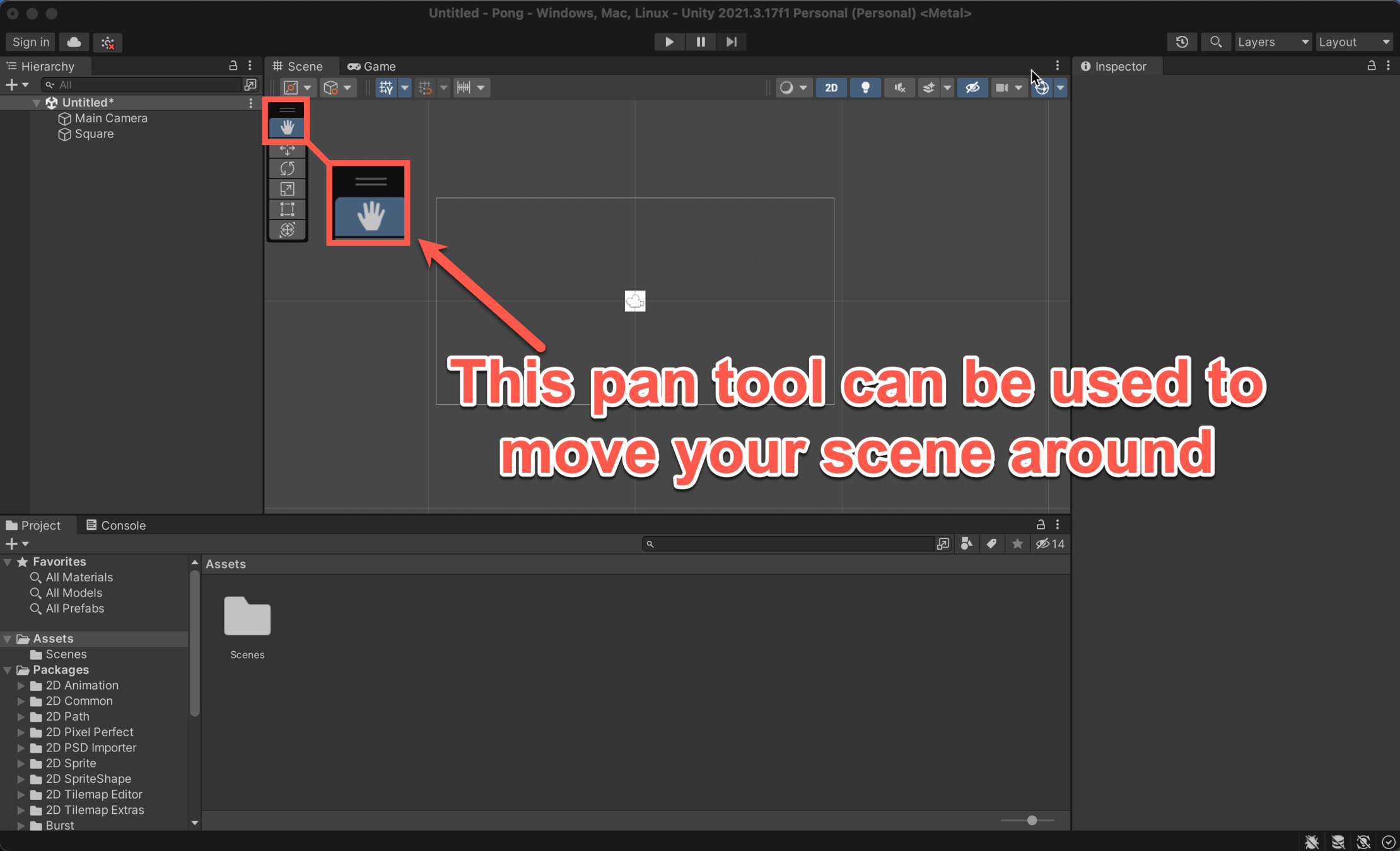Image resolution: width=1400 pixels, height=851 pixels.
Task: Expand the 2D Animation package folder
Action: tap(21, 685)
